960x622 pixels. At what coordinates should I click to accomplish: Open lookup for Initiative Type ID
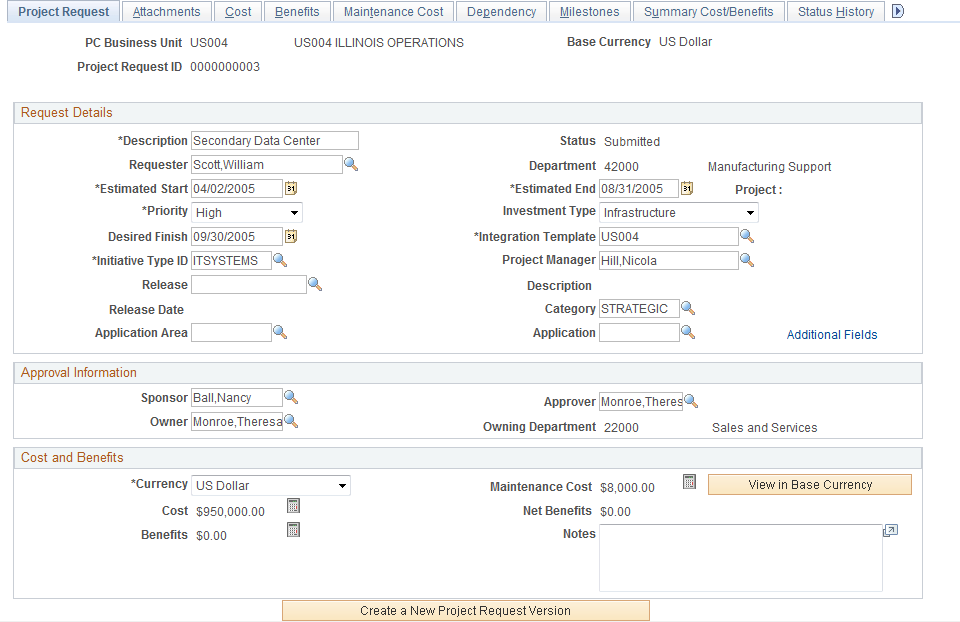pyautogui.click(x=280, y=260)
